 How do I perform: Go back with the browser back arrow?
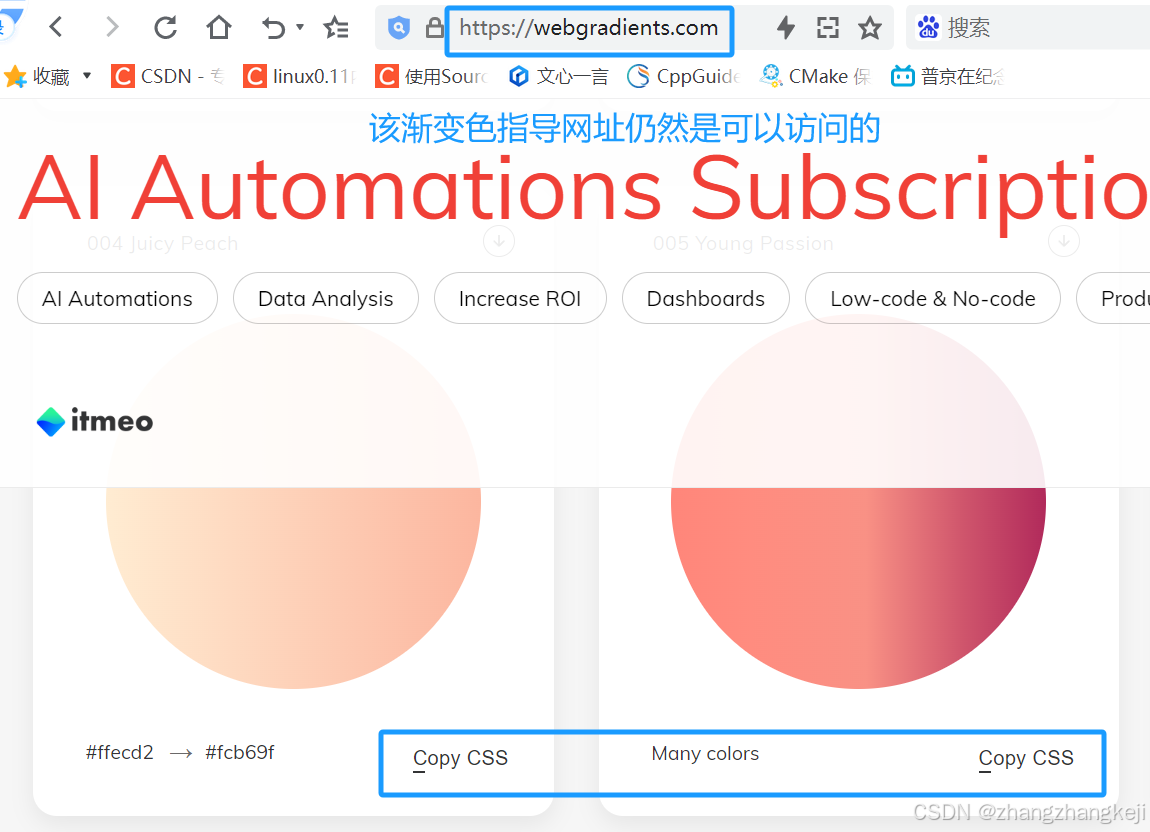(x=56, y=28)
